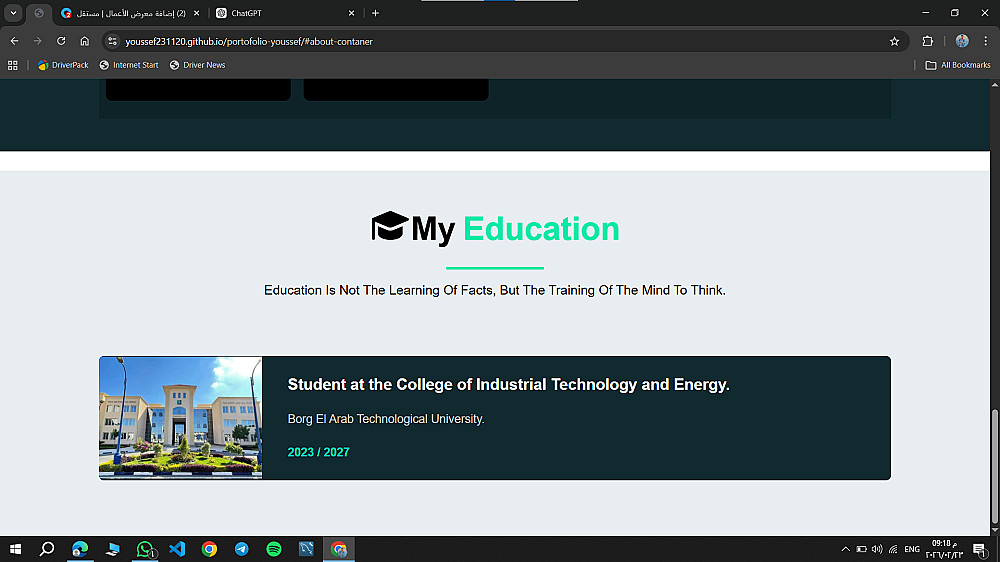The height and width of the screenshot is (562, 1000).
Task: Open a new browser tab
Action: [x=375, y=13]
